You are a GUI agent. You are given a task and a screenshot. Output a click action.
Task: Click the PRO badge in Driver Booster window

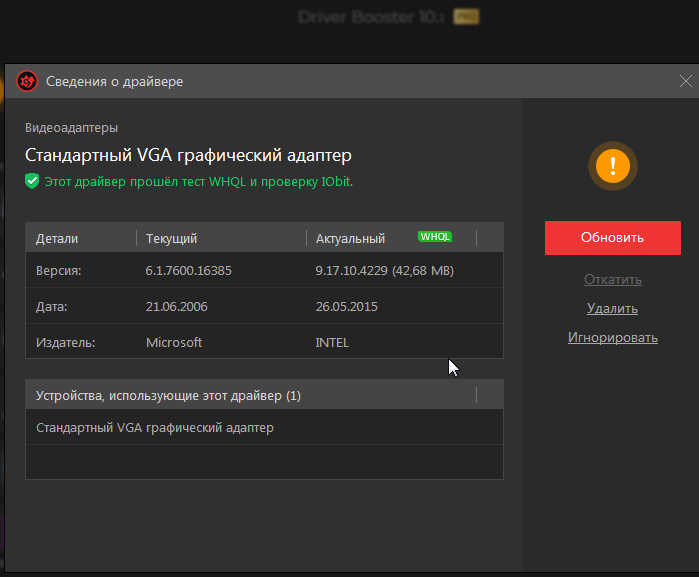466,17
